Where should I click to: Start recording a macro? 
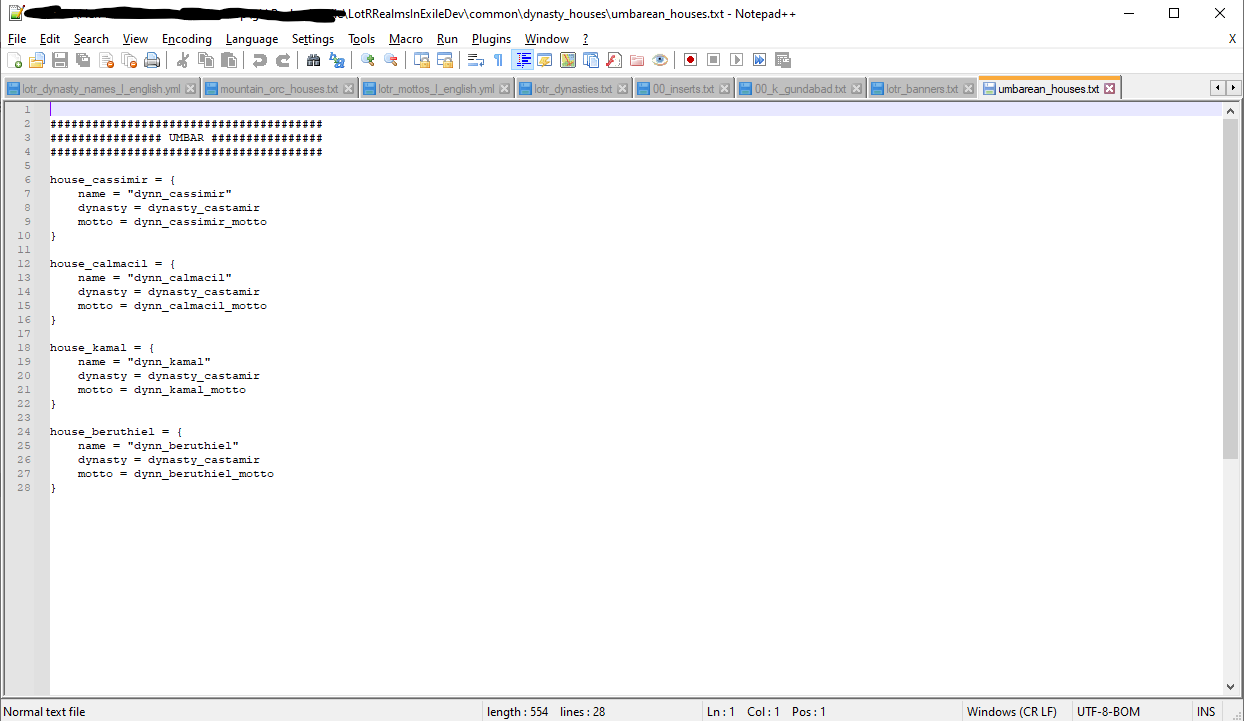[691, 60]
